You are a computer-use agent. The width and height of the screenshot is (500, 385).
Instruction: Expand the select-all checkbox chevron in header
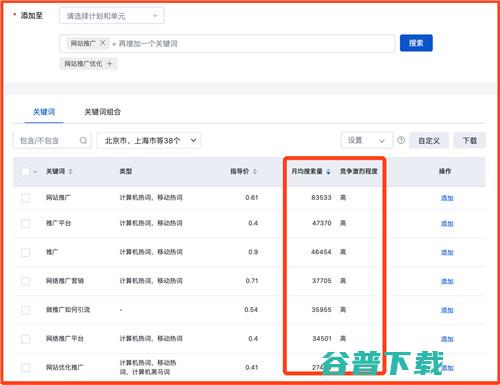pyautogui.click(x=35, y=172)
